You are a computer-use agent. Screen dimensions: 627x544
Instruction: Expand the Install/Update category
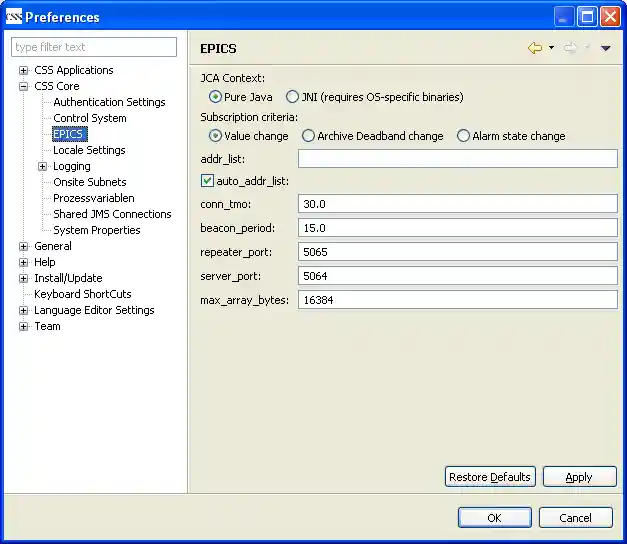pyautogui.click(x=24, y=278)
